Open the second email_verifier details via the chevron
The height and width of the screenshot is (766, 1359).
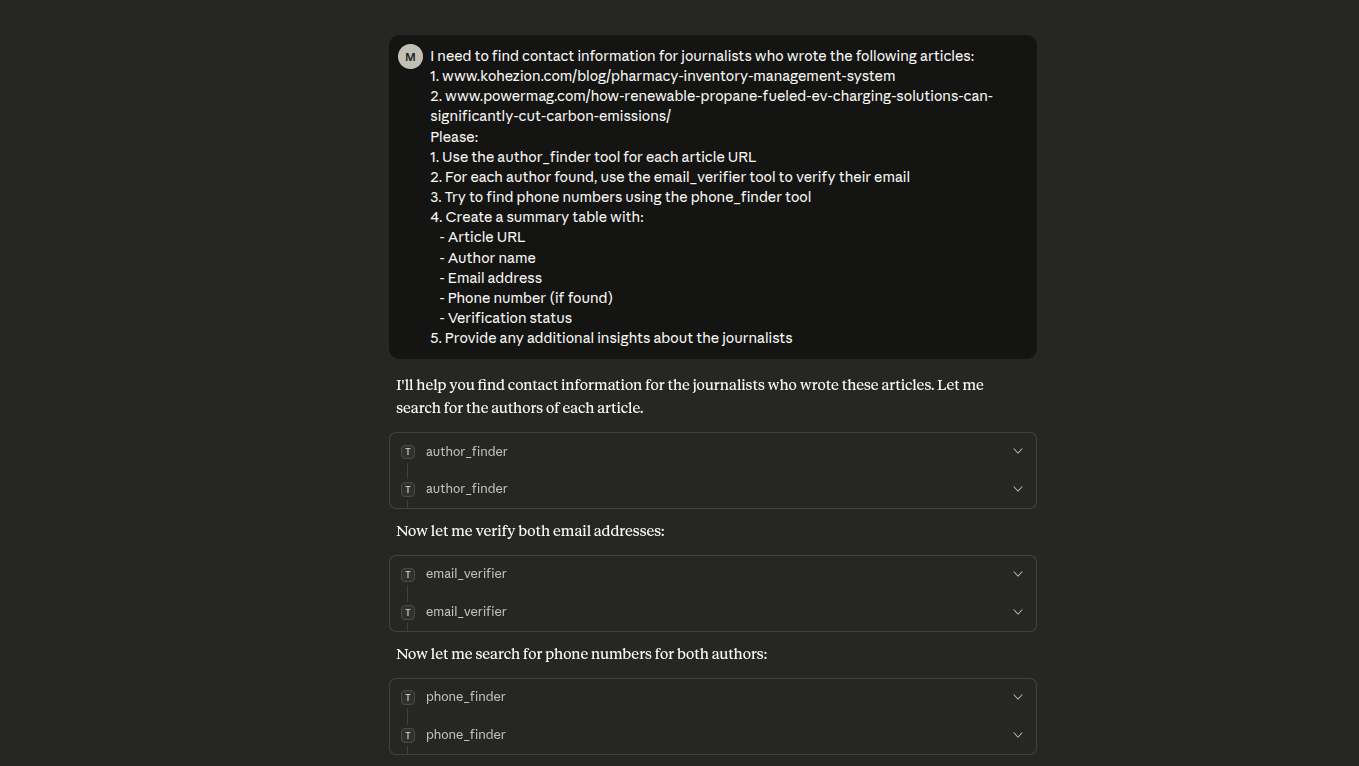coord(1017,611)
